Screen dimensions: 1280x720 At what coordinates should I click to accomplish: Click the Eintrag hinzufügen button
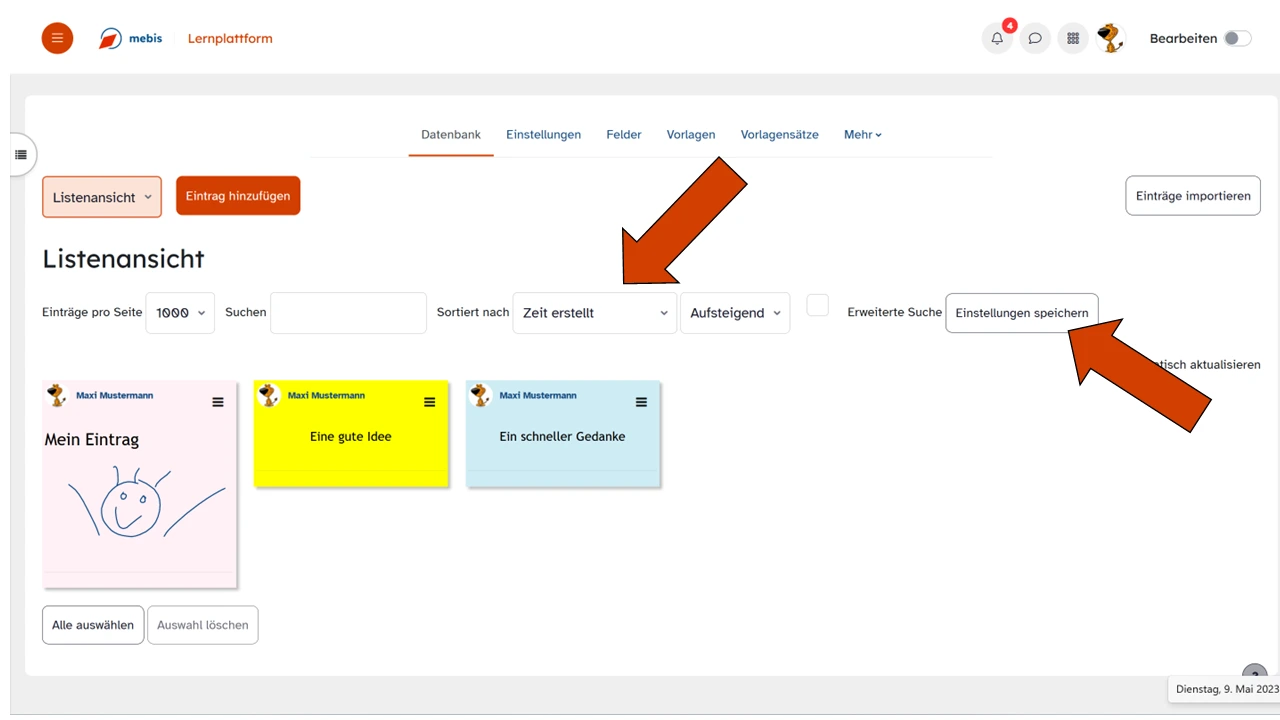238,196
